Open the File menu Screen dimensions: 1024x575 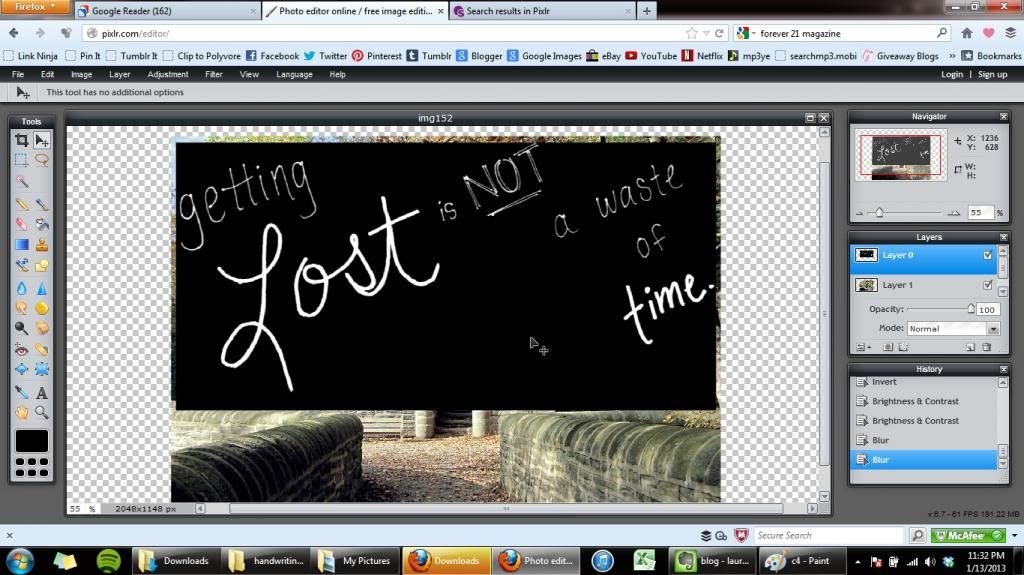[18, 74]
